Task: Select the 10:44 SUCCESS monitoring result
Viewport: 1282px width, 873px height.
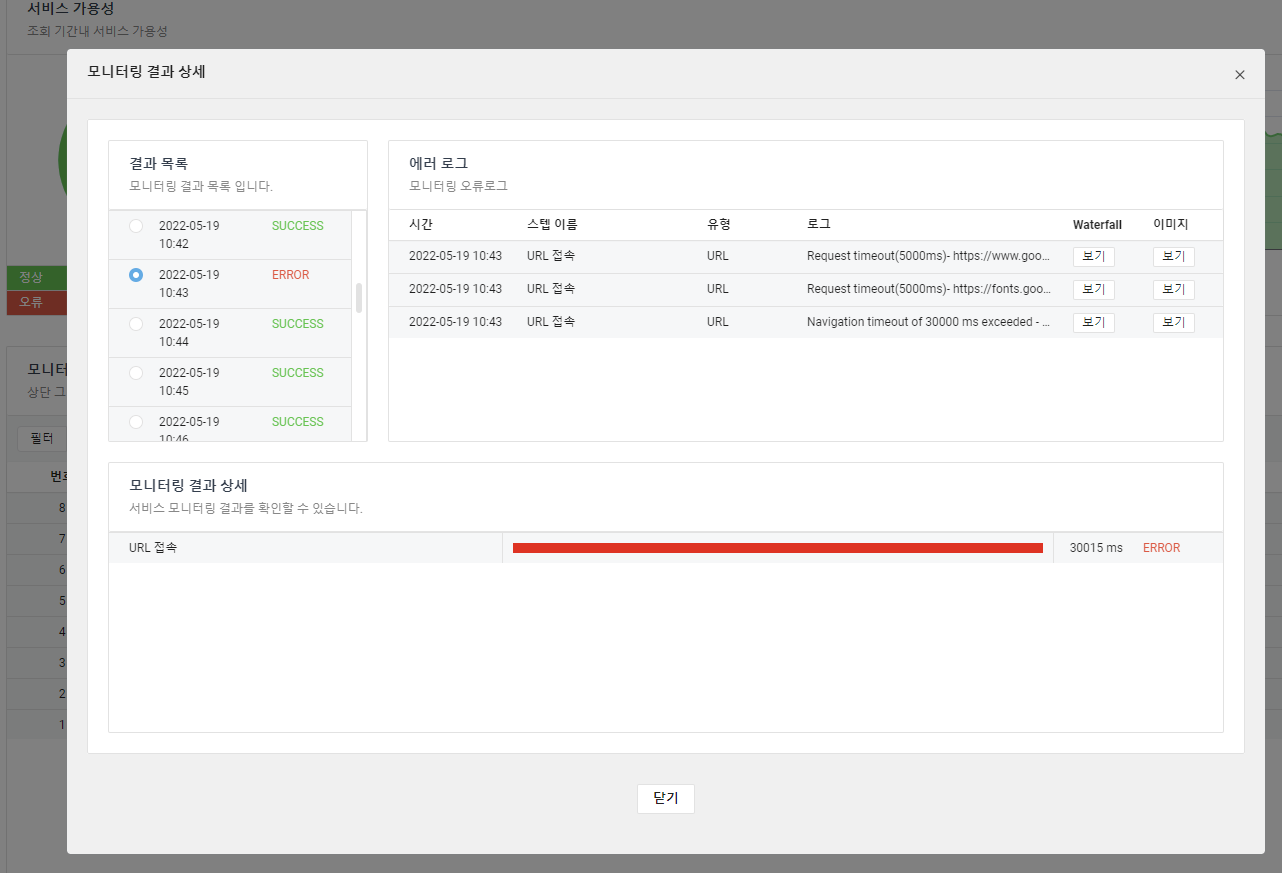Action: click(135, 324)
